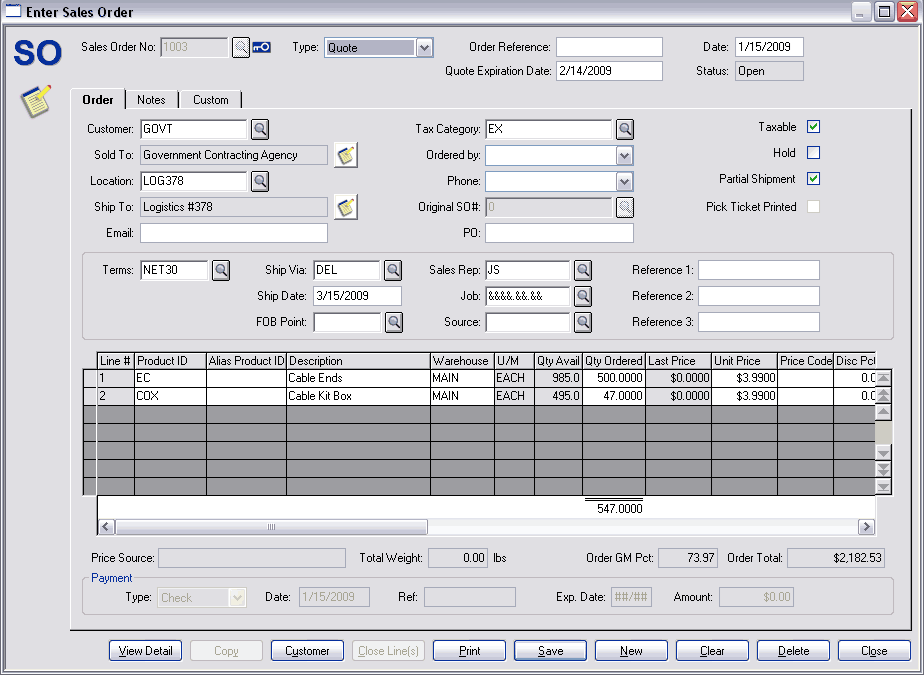Screen dimensions: 924x678
Task: Click into the Email input field
Action: [233, 233]
